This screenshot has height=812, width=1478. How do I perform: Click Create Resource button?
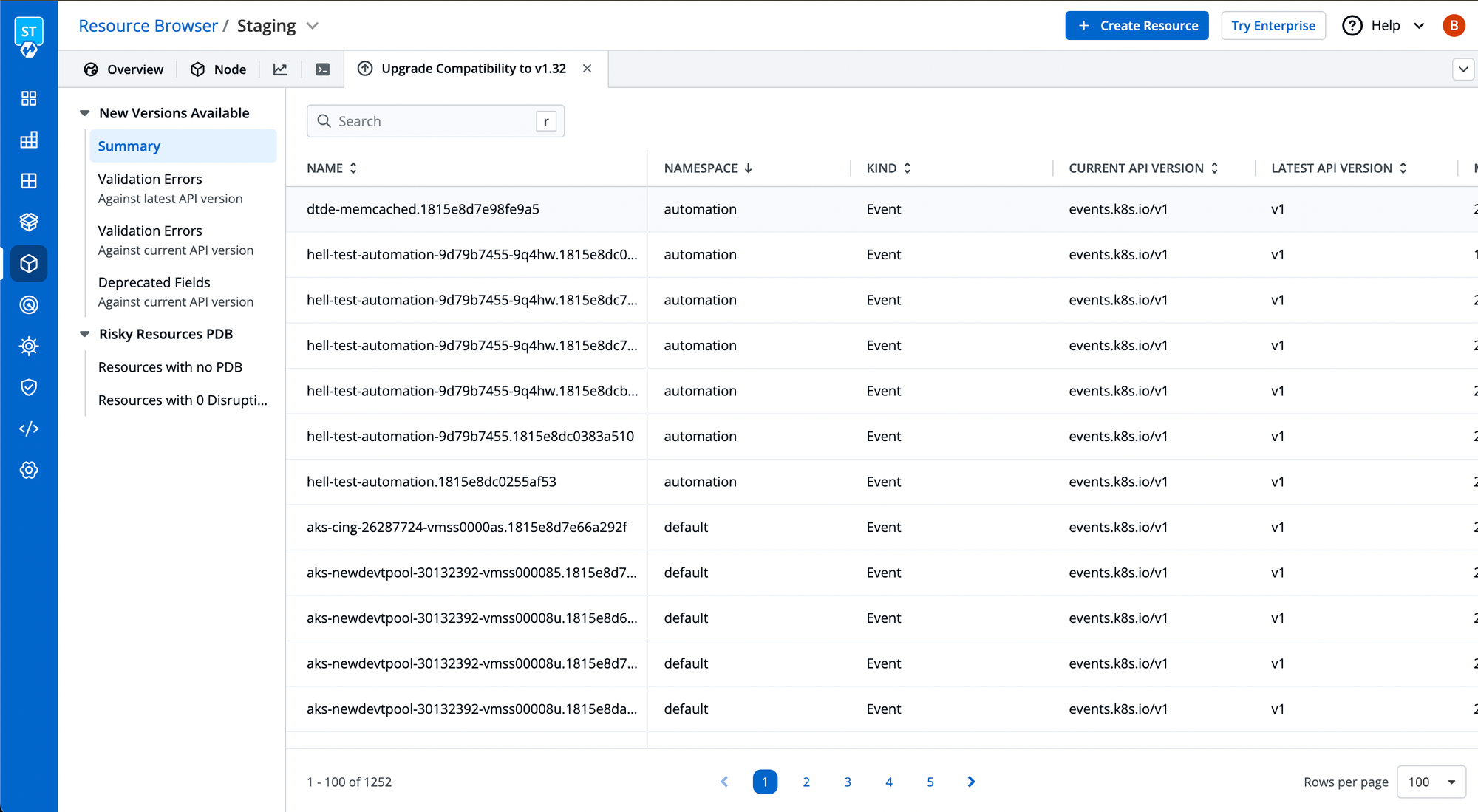pos(1137,26)
